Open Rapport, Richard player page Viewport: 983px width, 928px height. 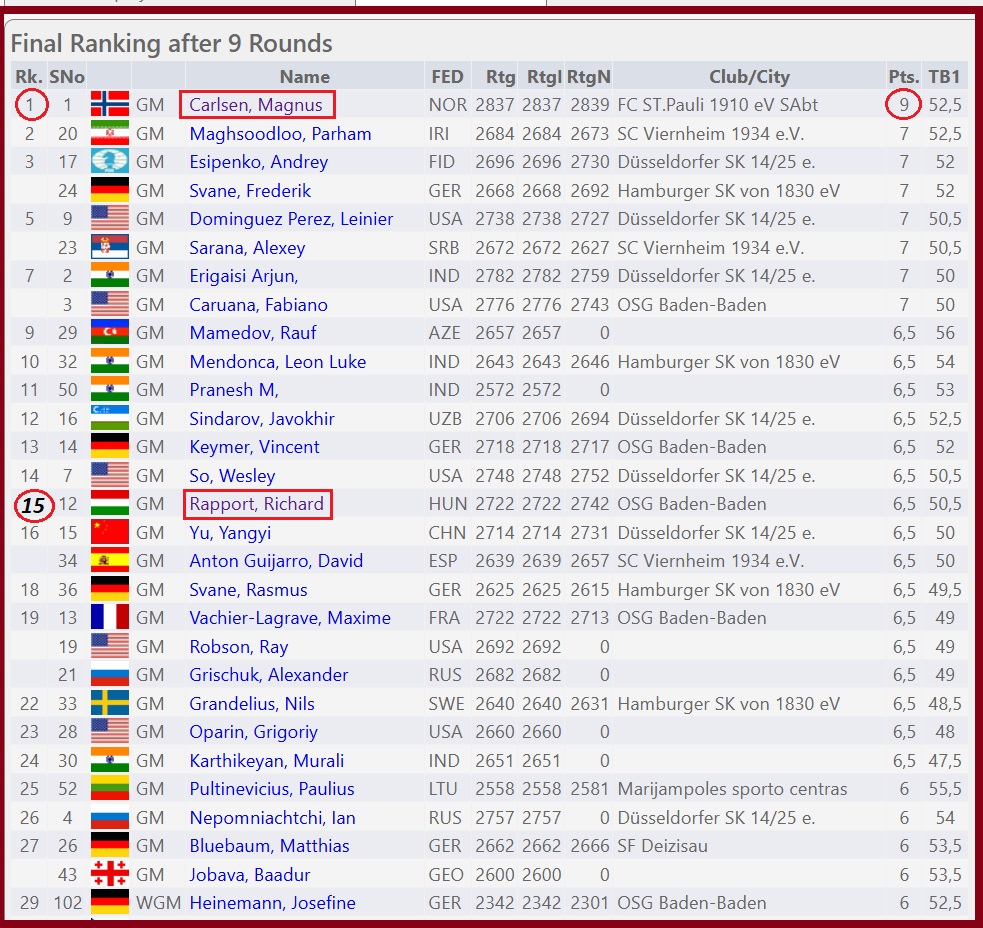point(257,504)
